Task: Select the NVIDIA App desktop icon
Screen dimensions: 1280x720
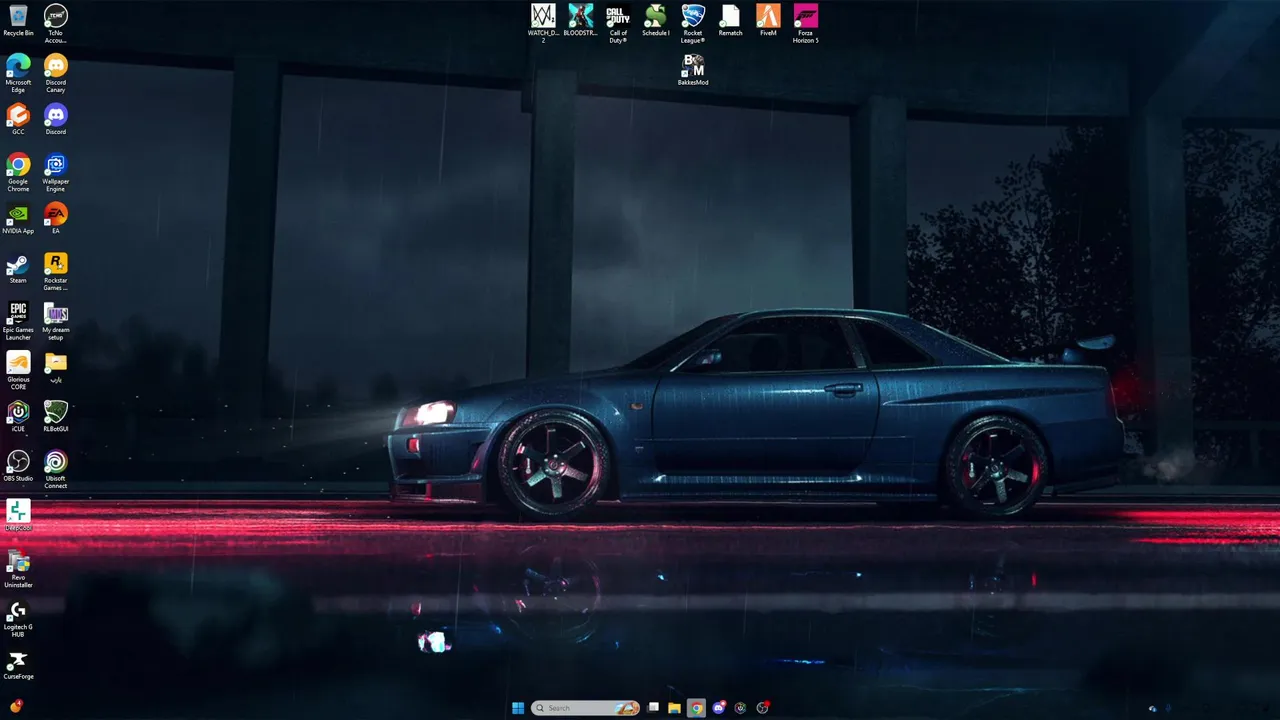Action: [x=18, y=218]
